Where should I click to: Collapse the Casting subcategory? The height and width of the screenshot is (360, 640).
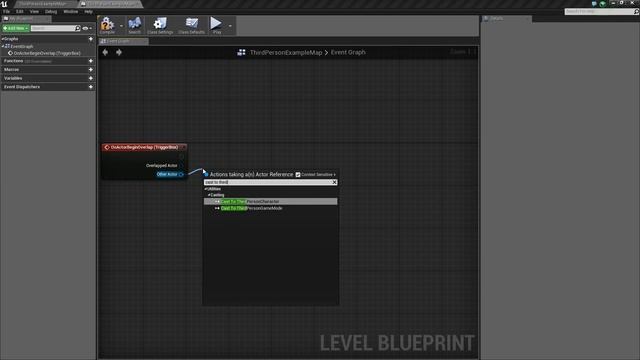[209, 195]
